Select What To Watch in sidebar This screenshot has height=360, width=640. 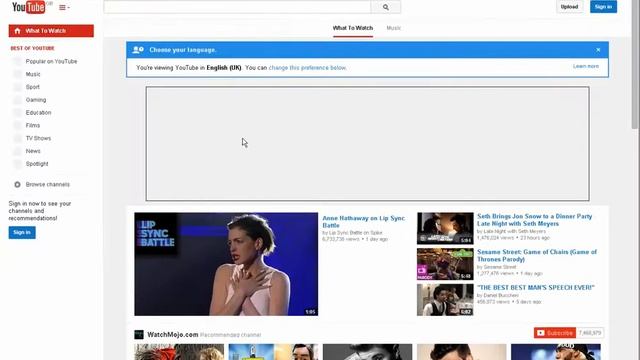click(x=51, y=31)
